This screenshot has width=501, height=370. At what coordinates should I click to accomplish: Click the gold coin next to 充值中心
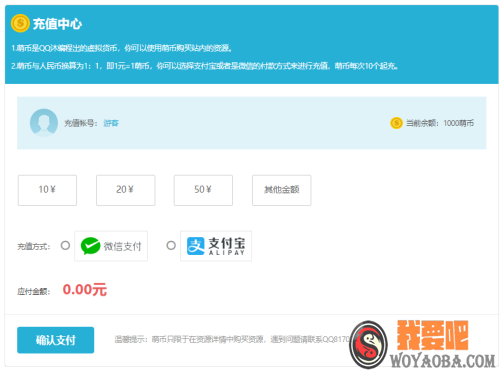coord(20,23)
